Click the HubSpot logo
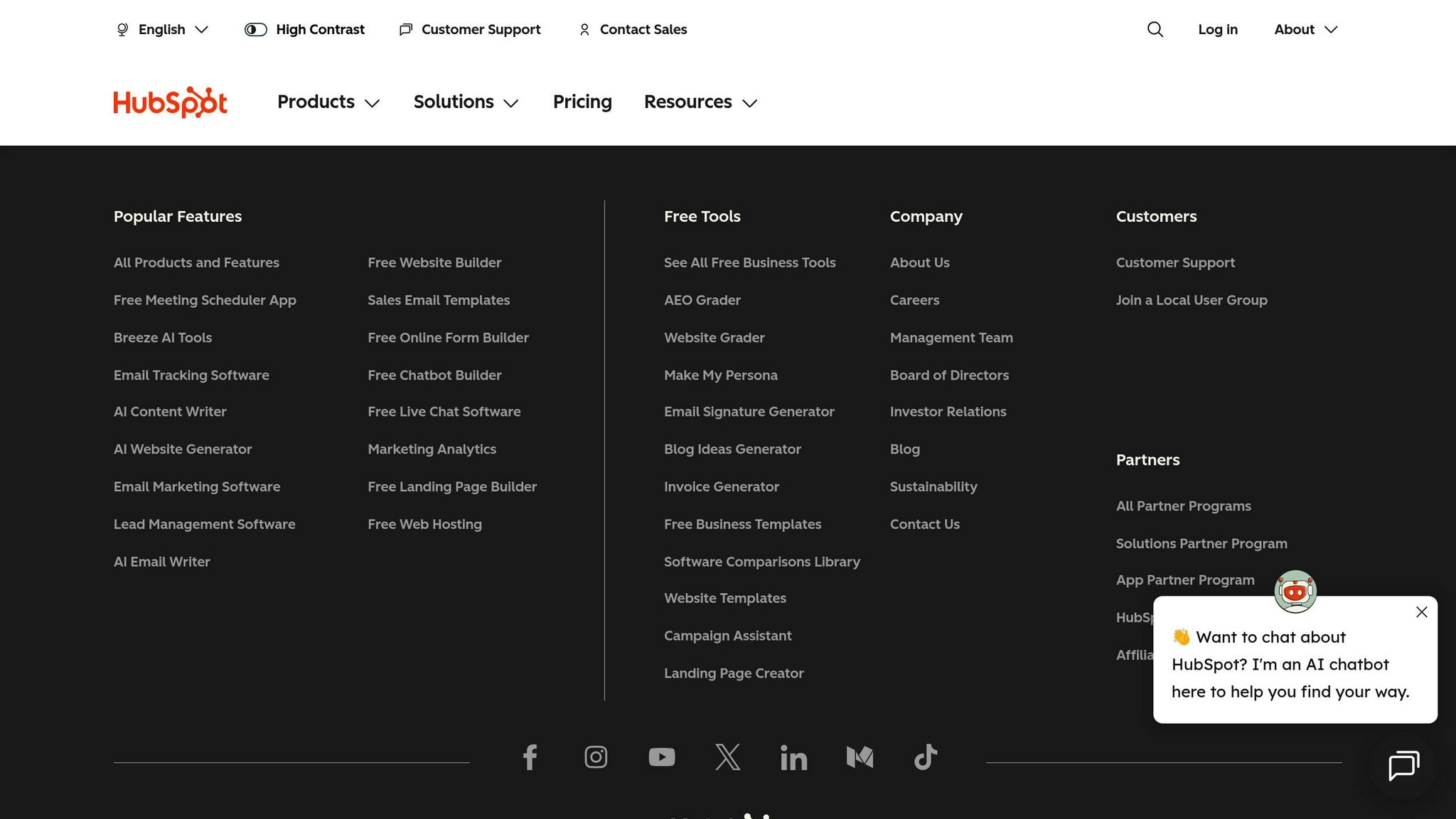Screen dimensions: 1456x819 point(170,102)
